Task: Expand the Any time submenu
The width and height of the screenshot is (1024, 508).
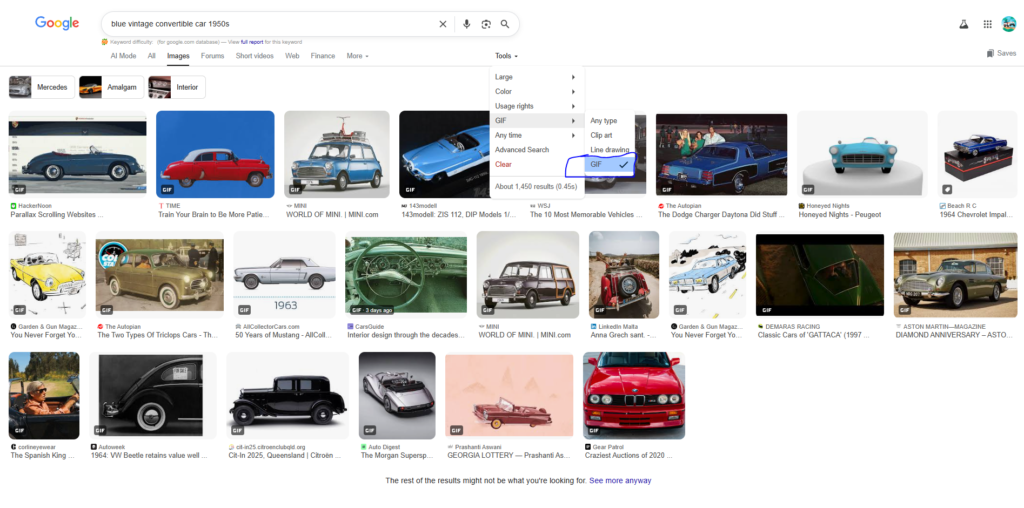Action: click(x=537, y=135)
